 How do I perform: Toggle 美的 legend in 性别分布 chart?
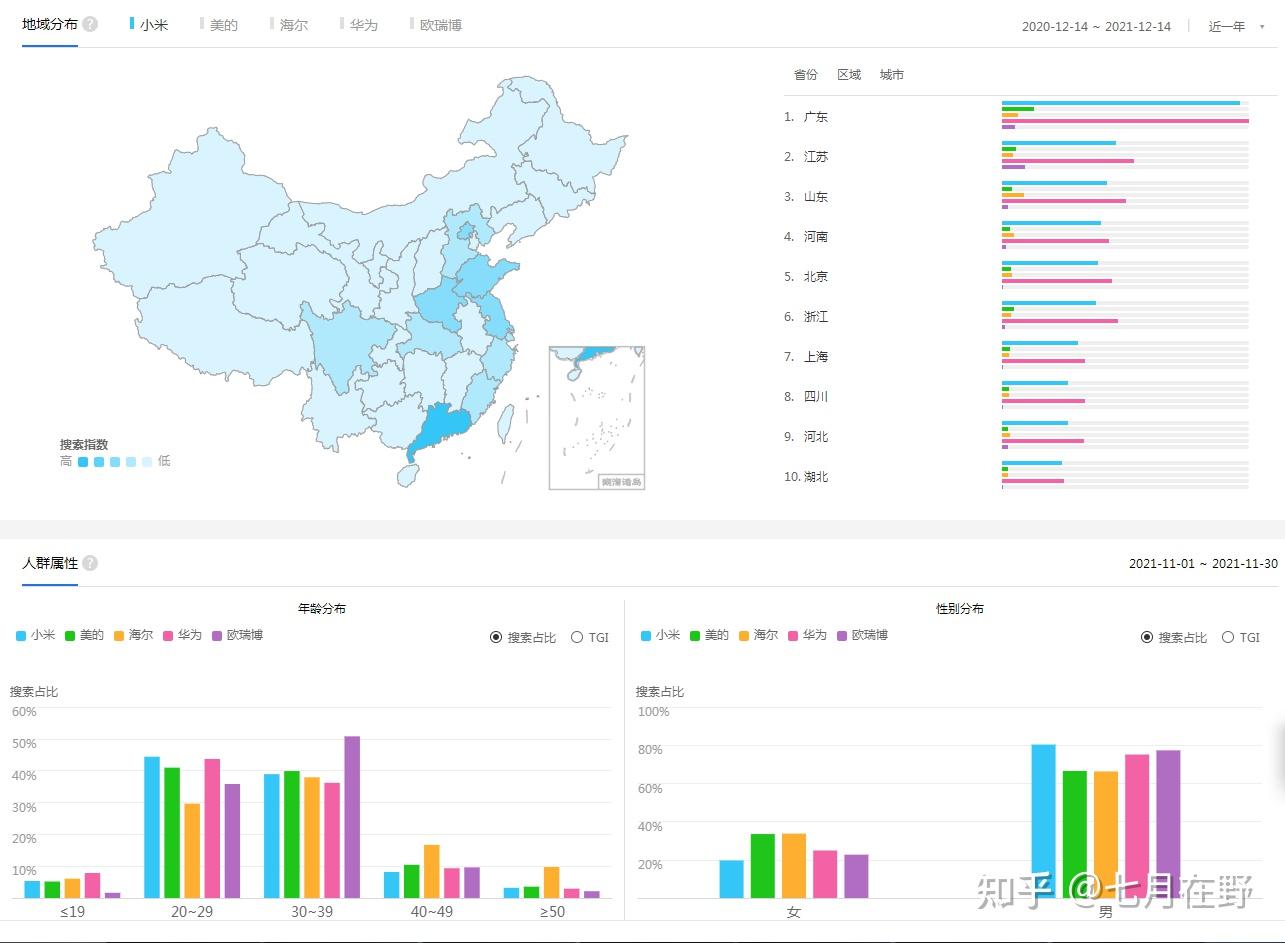pos(710,635)
